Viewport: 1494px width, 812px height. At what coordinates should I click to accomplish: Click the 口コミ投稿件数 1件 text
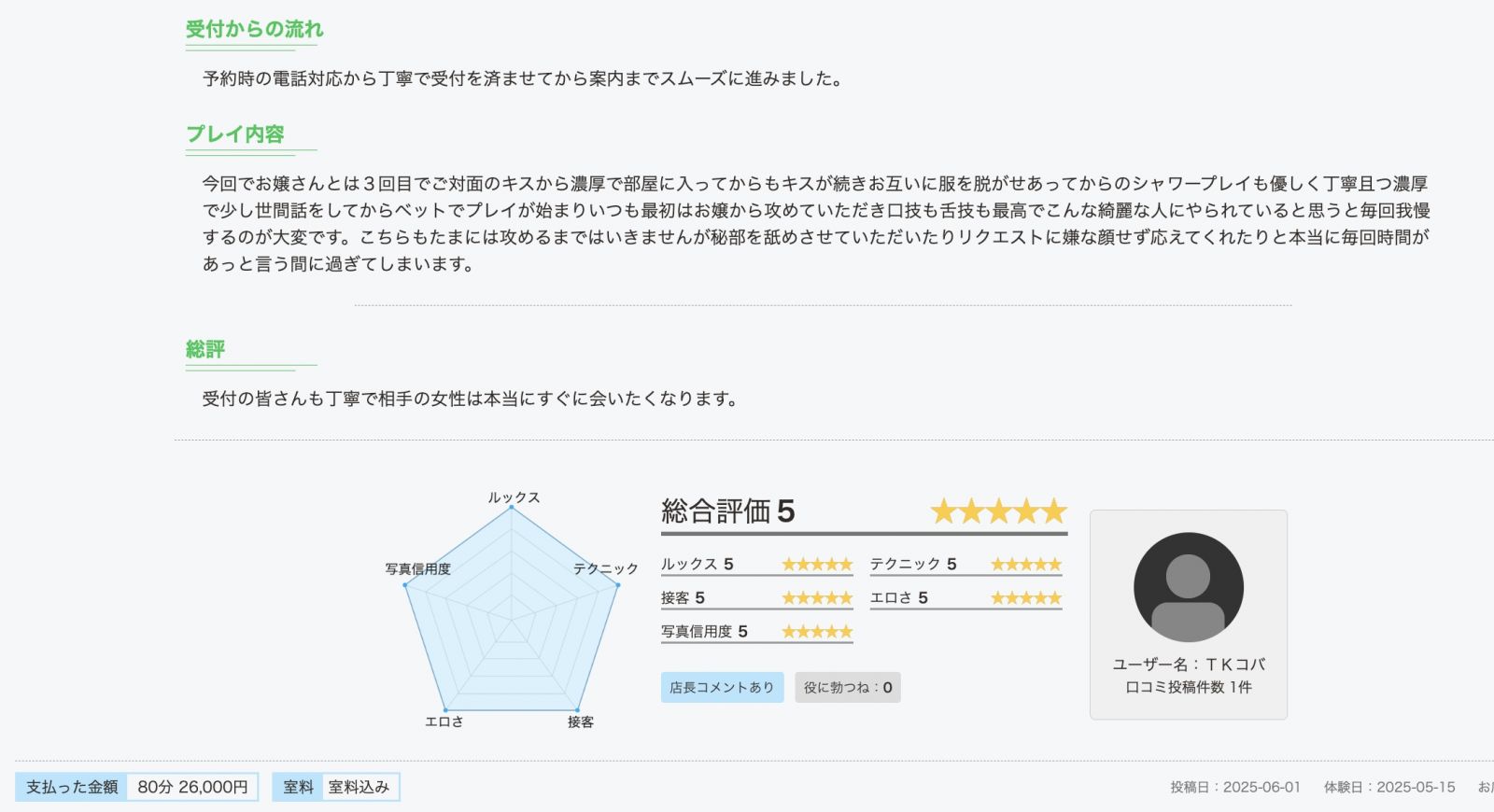point(1188,687)
